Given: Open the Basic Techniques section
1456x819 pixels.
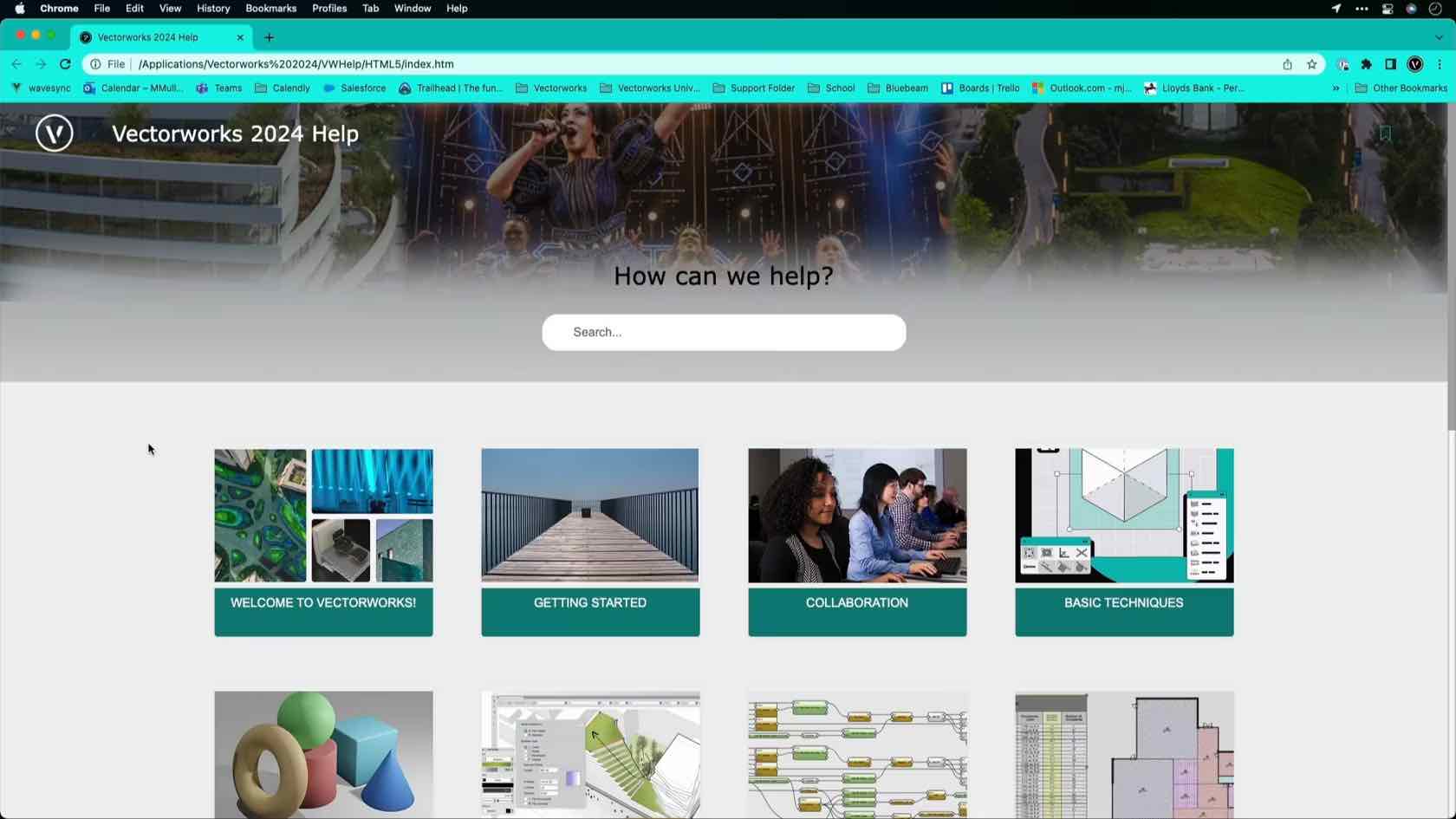Looking at the screenshot, I should point(1124,612).
